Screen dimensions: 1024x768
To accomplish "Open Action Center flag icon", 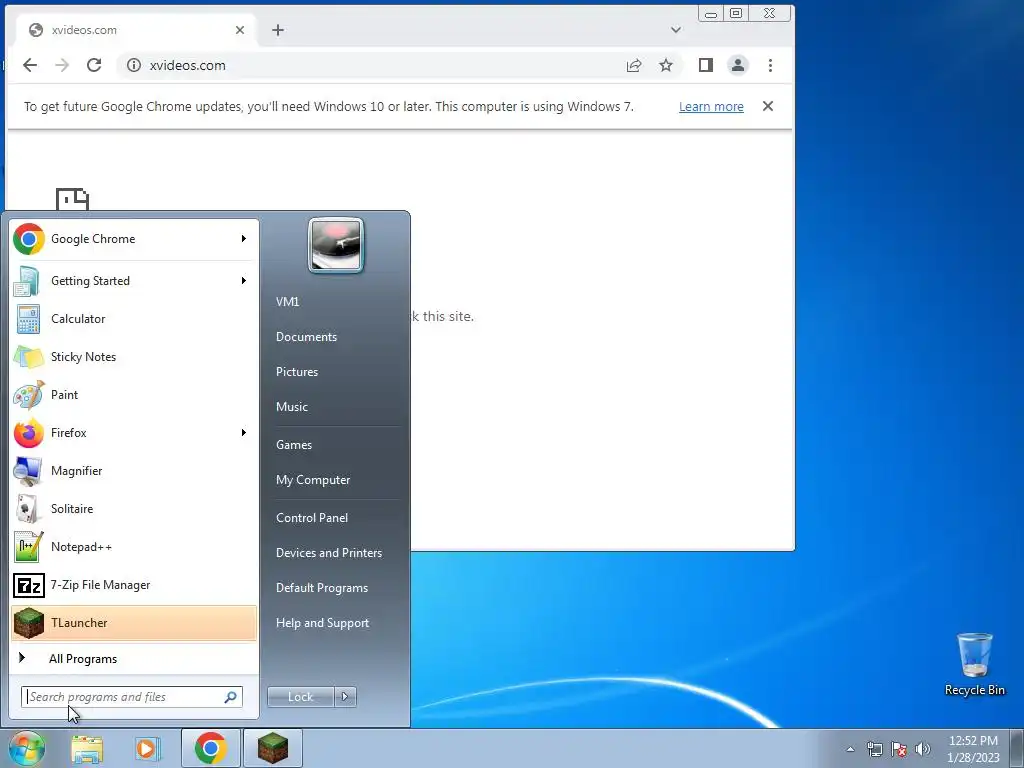I will pyautogui.click(x=899, y=749).
